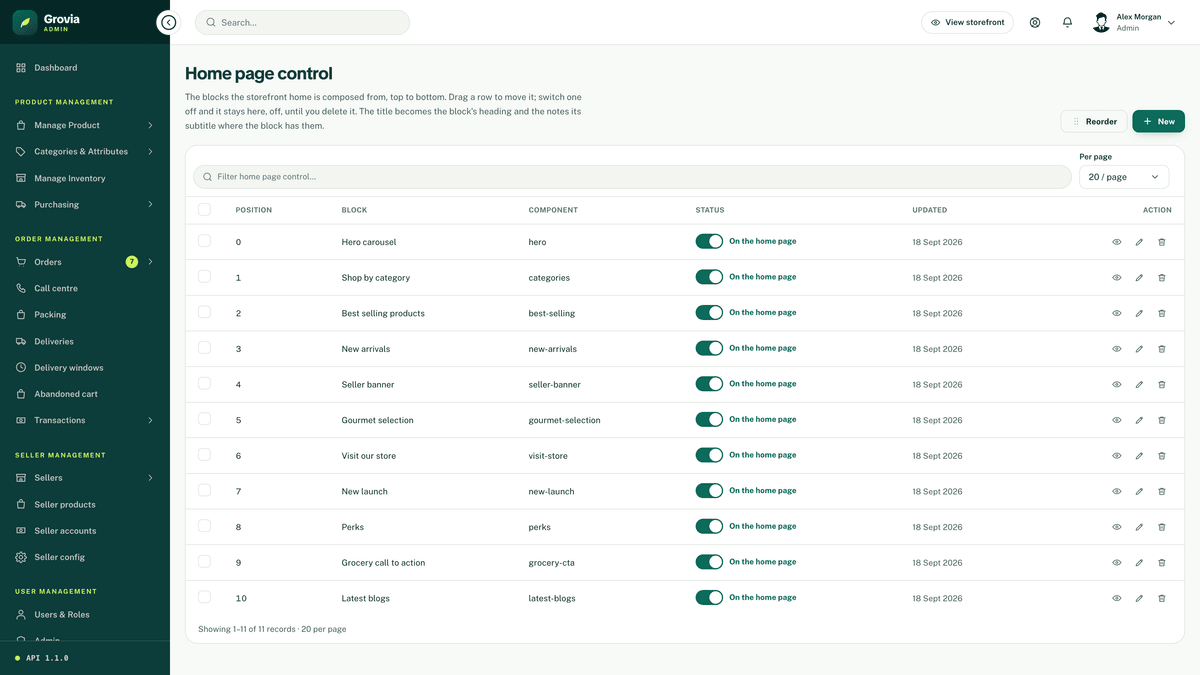Open Manage Inventory

85,178
